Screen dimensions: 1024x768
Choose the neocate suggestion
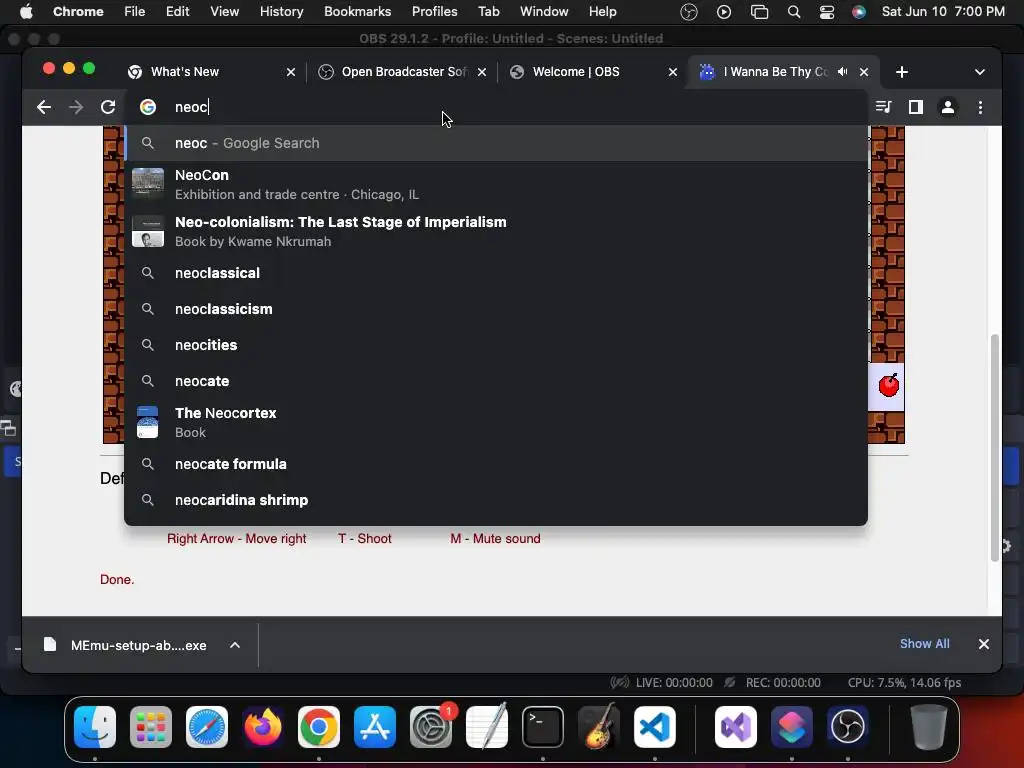pos(496,381)
